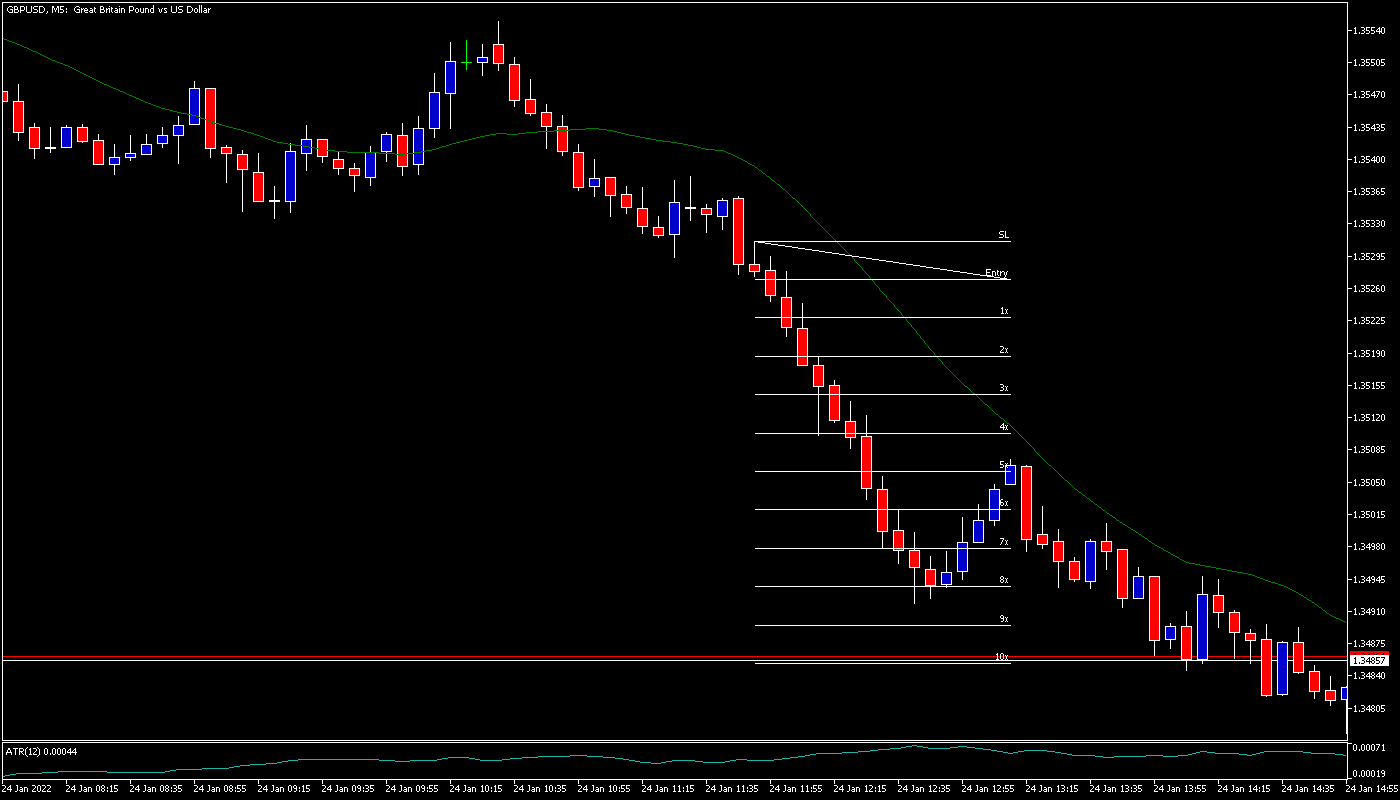Select the SL level label
1400x800 pixels.
coord(1003,235)
